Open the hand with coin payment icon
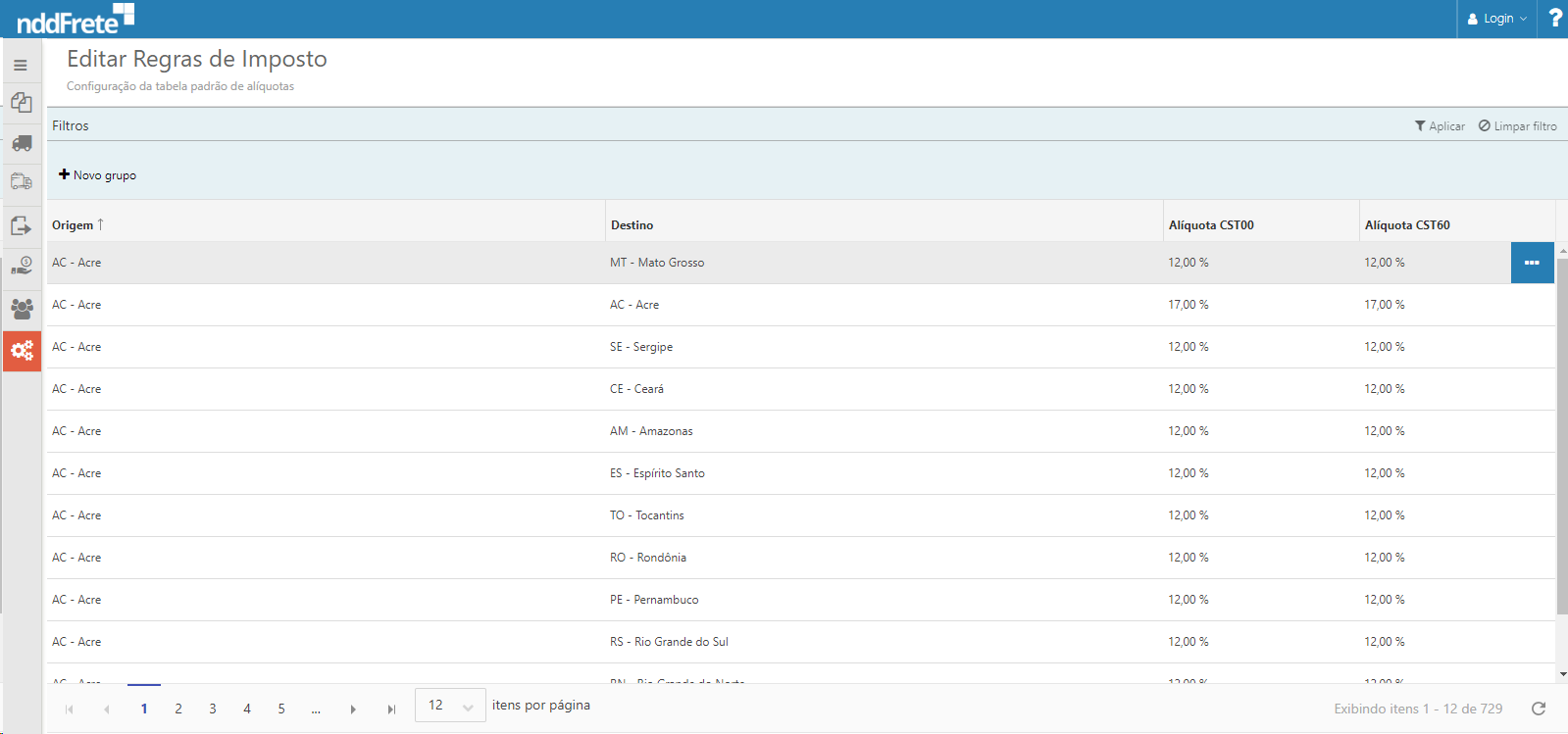The width and height of the screenshot is (1568, 734). [22, 267]
